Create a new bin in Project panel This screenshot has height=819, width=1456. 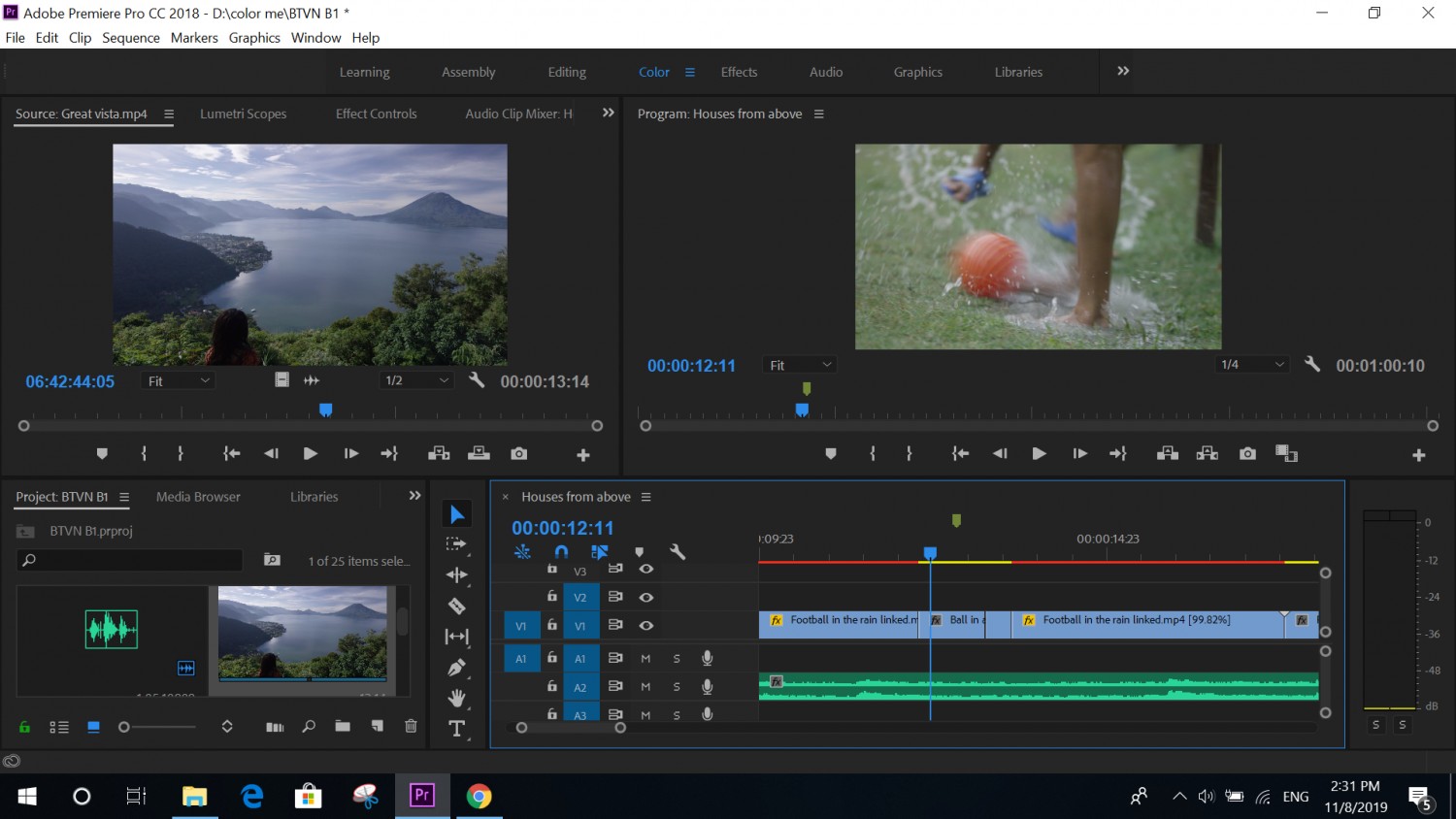click(x=343, y=726)
